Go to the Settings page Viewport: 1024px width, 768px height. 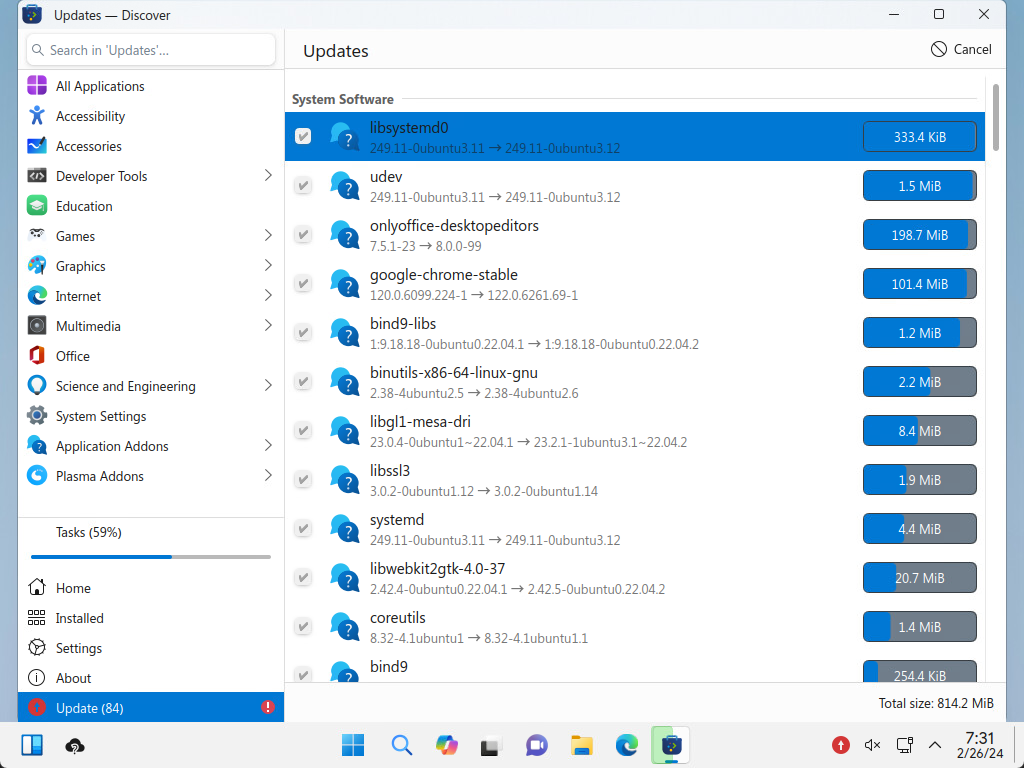pos(78,648)
